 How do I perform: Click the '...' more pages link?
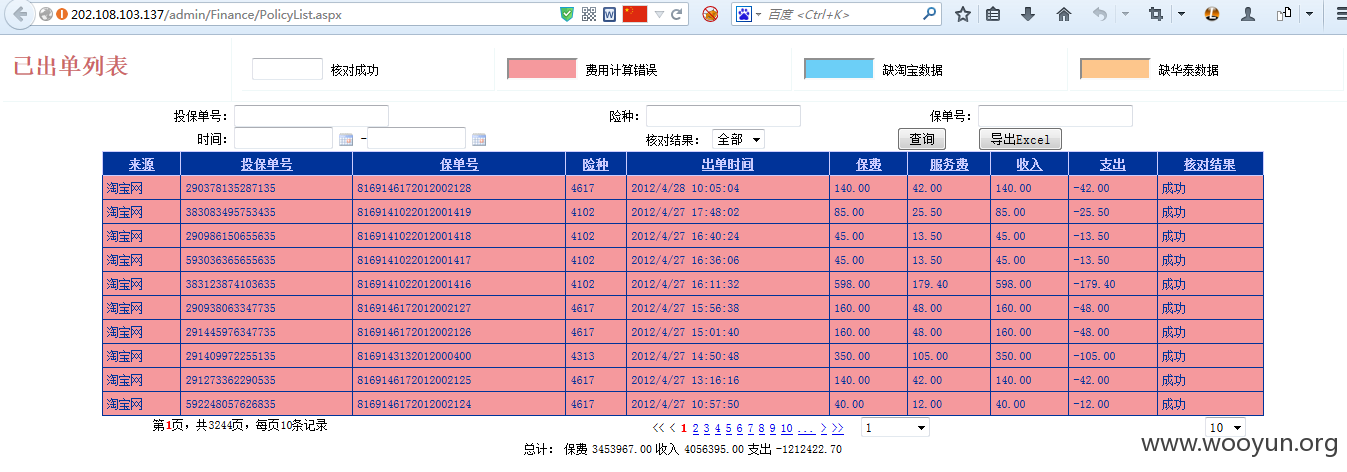tap(806, 428)
